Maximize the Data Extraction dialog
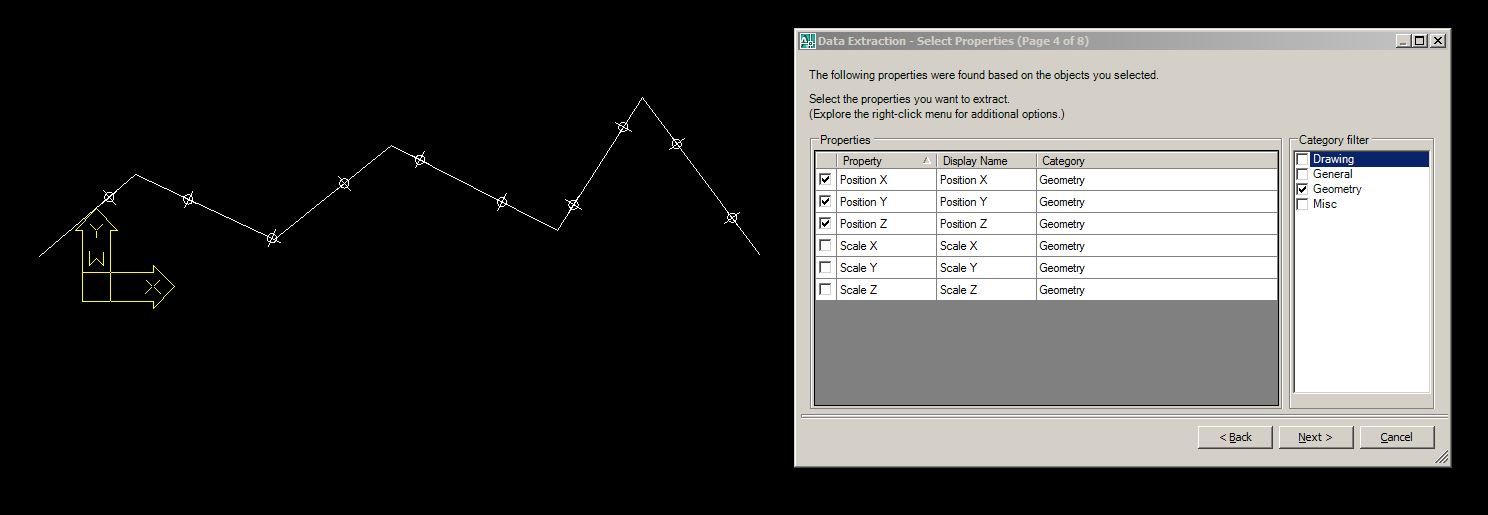Screen dimensions: 1488x515 tap(1420, 41)
